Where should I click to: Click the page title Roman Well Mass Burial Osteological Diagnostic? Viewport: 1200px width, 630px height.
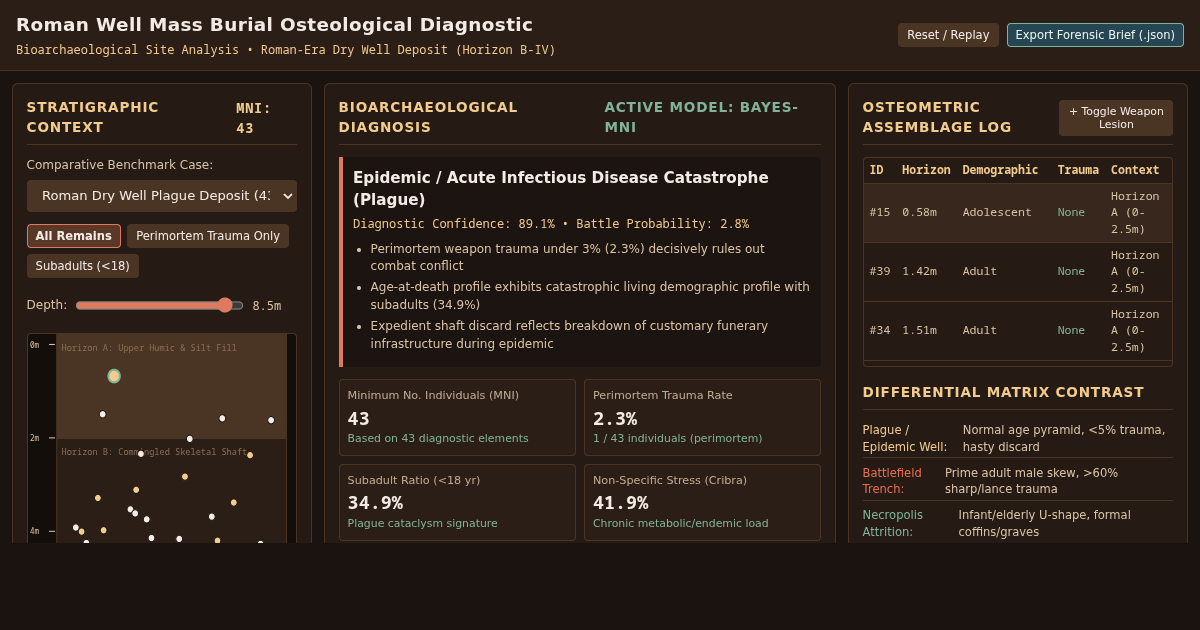click(x=274, y=24)
